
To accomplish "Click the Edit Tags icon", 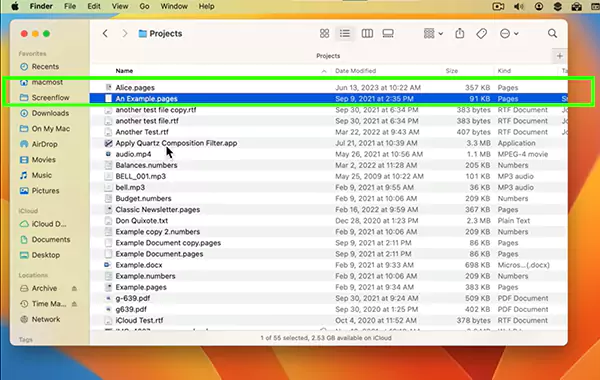I will pos(481,34).
